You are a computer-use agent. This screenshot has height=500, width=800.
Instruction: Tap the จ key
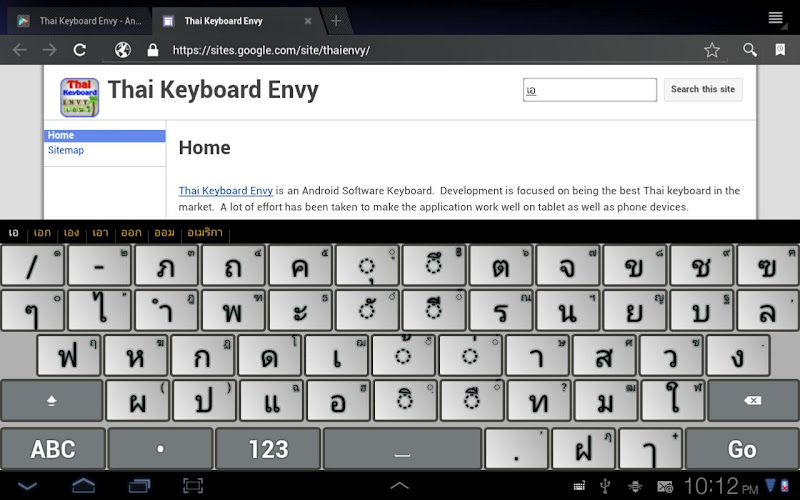click(x=567, y=266)
